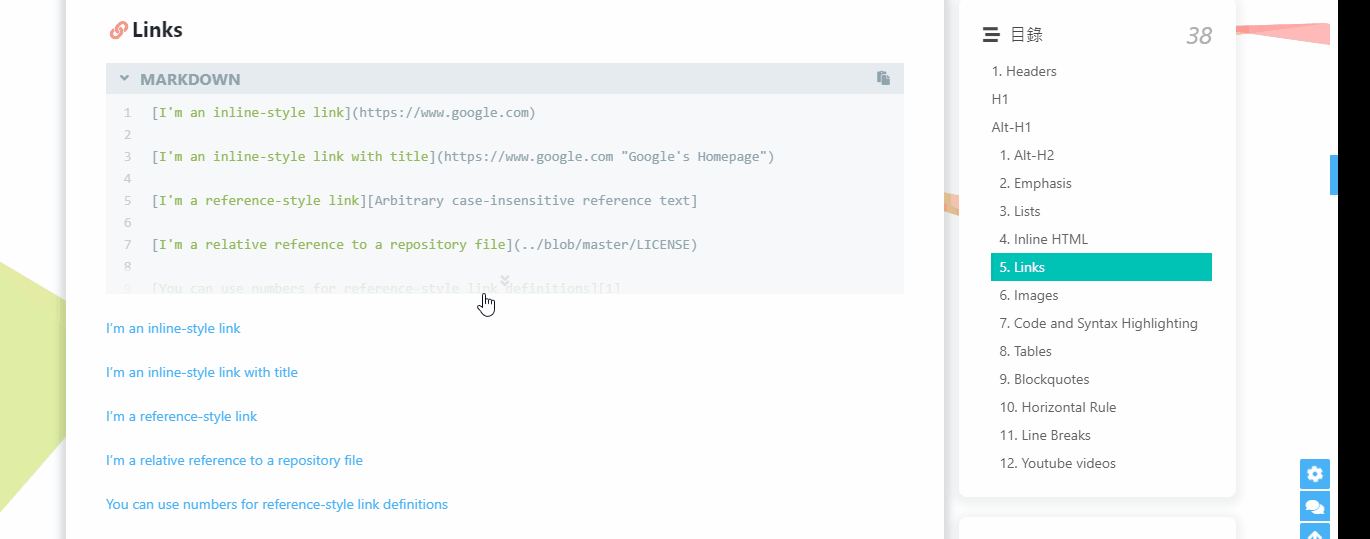Viewport: 1370px width, 539px height.
Task: Jump to "7. Code and Syntax Highlighting" section
Action: click(x=1098, y=323)
